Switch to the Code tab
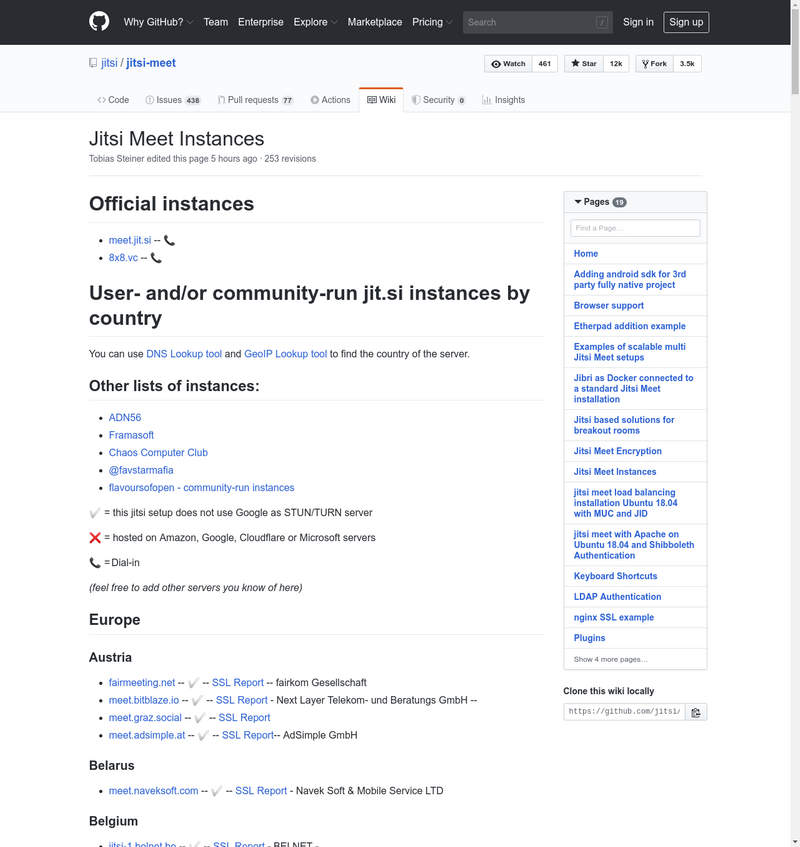This screenshot has height=847, width=800. [x=113, y=100]
